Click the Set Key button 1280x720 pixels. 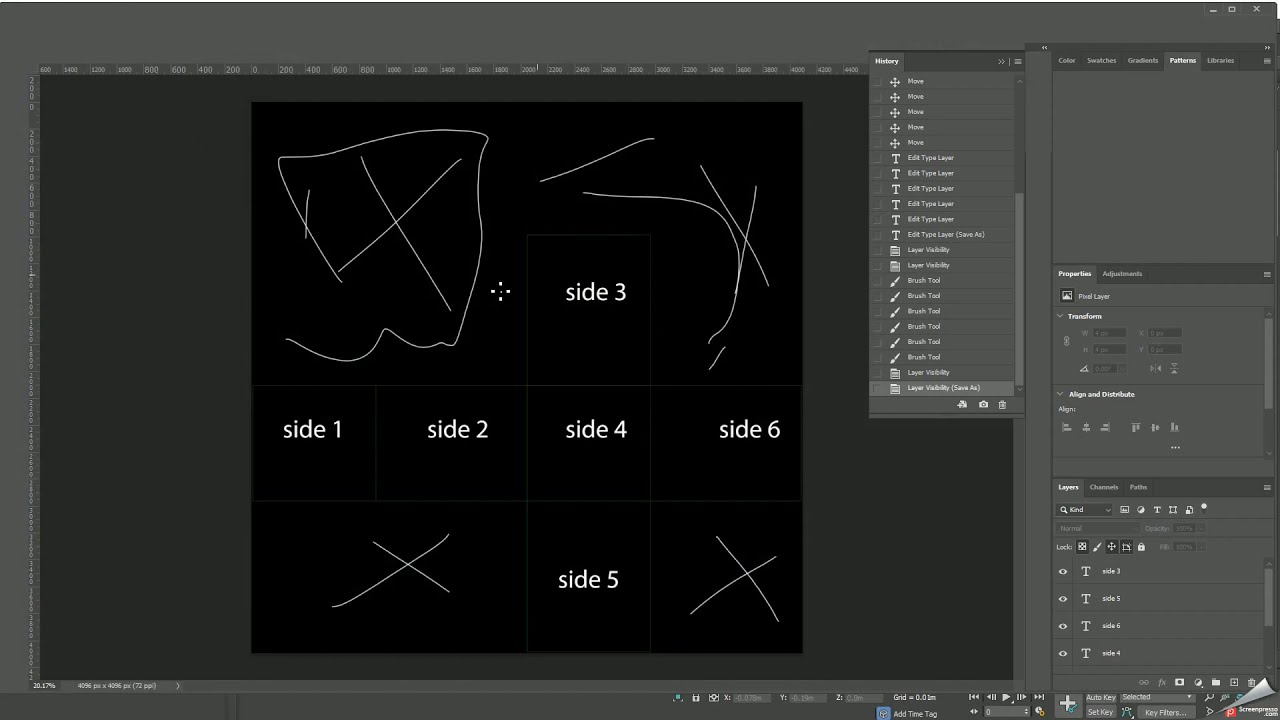pos(1100,712)
